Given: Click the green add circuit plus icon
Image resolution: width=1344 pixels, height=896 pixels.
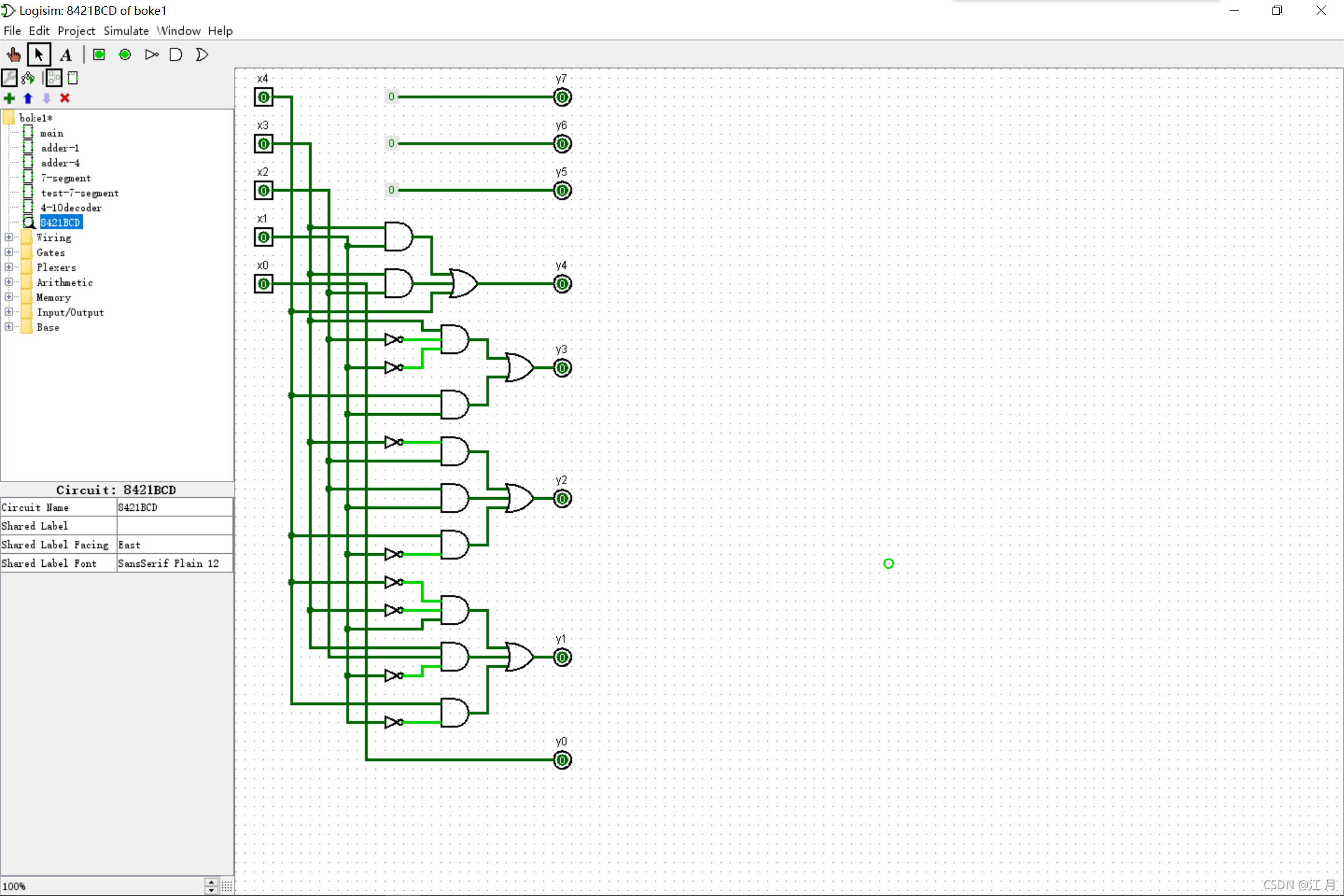Looking at the screenshot, I should (x=9, y=98).
